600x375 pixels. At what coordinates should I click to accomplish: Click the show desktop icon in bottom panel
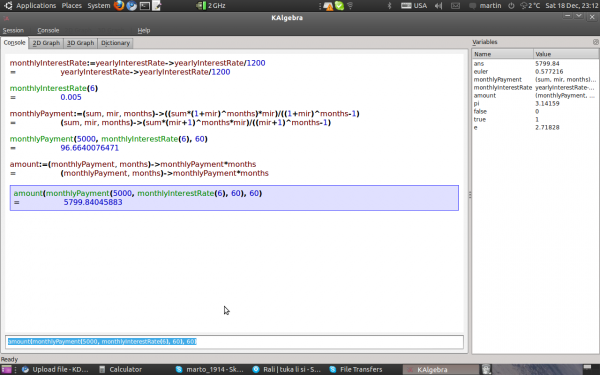(7, 369)
